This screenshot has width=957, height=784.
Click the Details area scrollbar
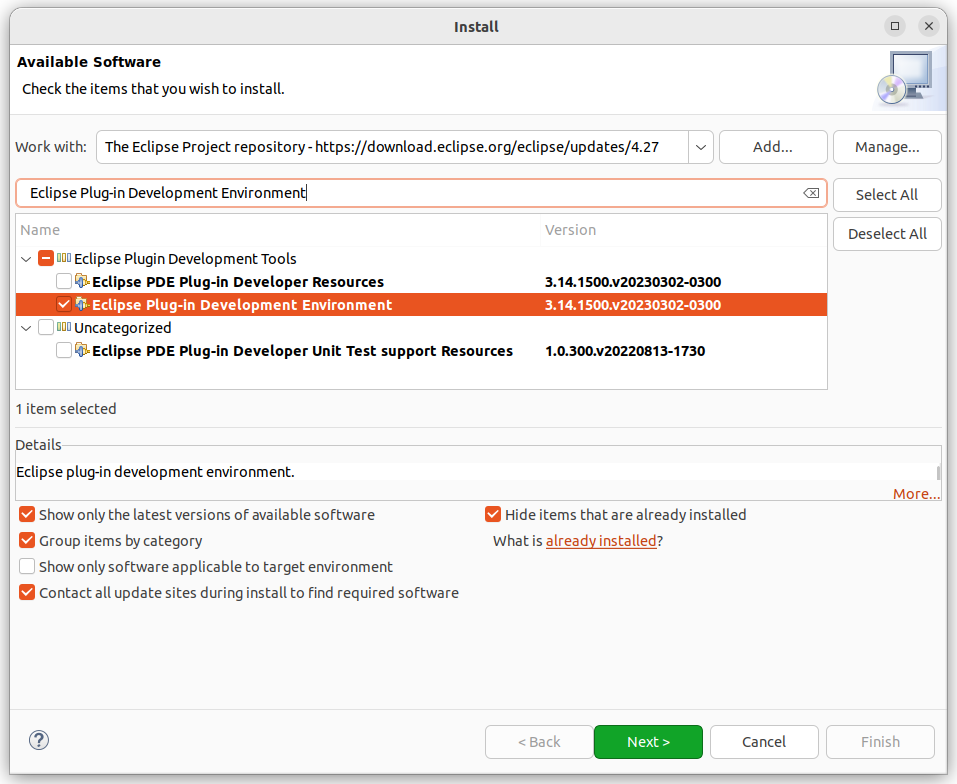(x=938, y=473)
